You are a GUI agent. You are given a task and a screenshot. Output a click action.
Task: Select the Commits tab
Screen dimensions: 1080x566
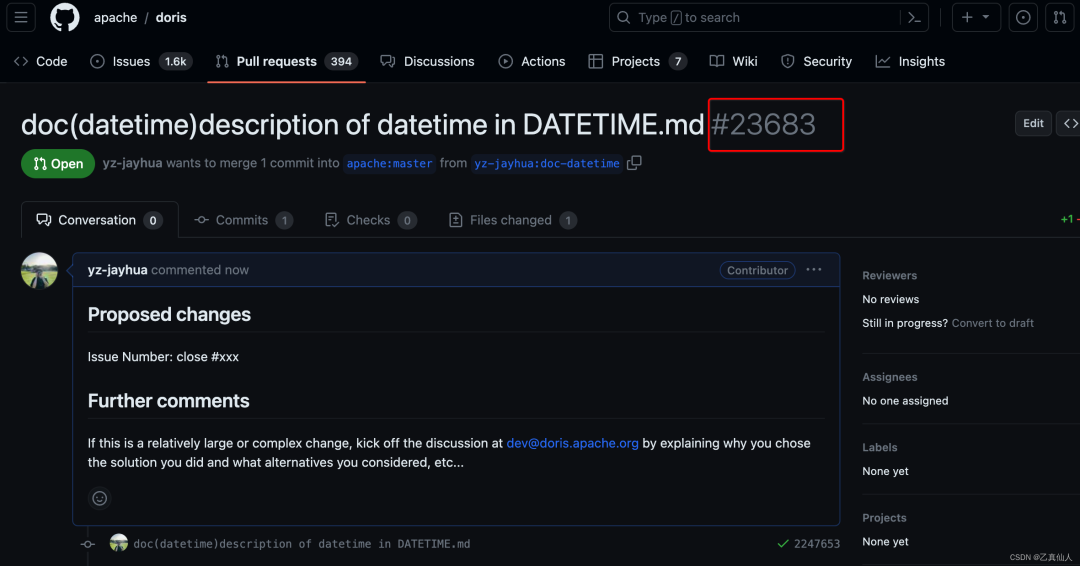pyautogui.click(x=243, y=220)
